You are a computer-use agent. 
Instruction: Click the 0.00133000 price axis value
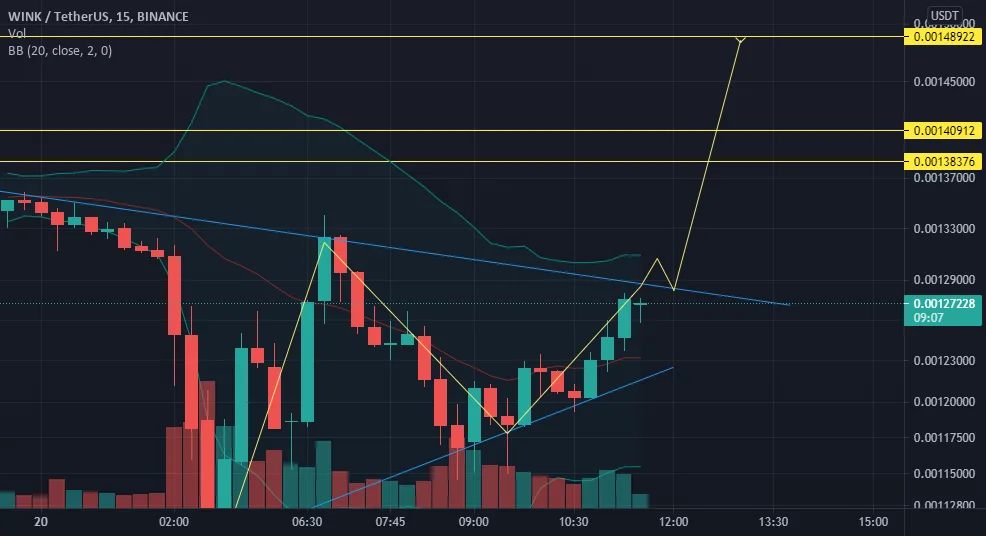coord(944,228)
